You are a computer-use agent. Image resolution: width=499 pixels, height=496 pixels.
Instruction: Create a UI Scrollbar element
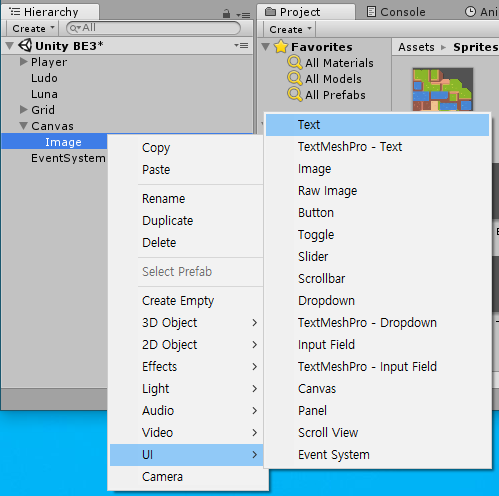(377, 279)
